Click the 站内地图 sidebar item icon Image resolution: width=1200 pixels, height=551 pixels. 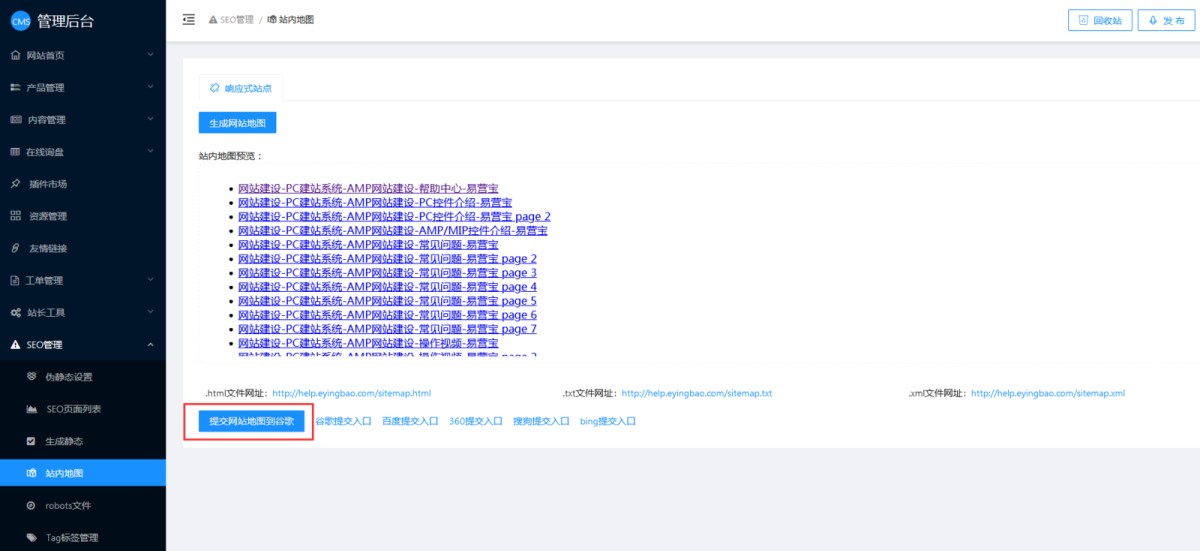pyautogui.click(x=31, y=473)
